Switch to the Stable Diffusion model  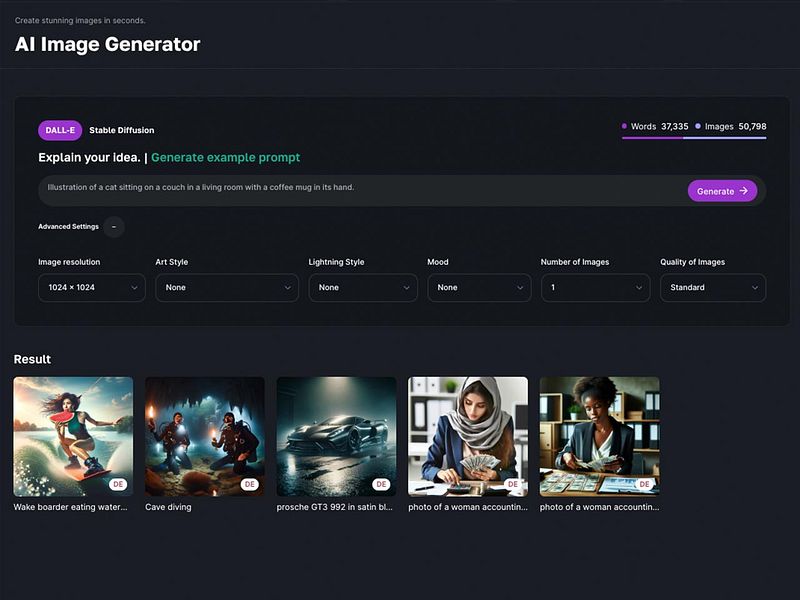[120, 130]
